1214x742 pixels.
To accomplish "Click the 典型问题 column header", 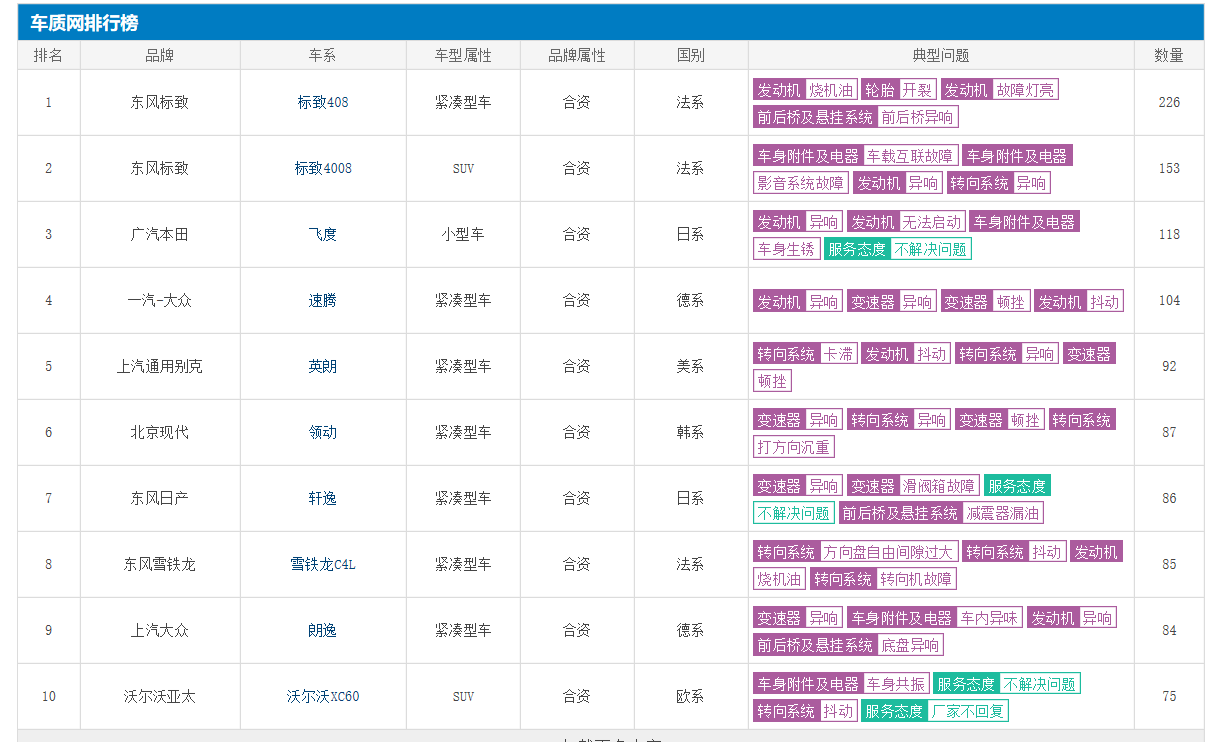I will (x=941, y=55).
